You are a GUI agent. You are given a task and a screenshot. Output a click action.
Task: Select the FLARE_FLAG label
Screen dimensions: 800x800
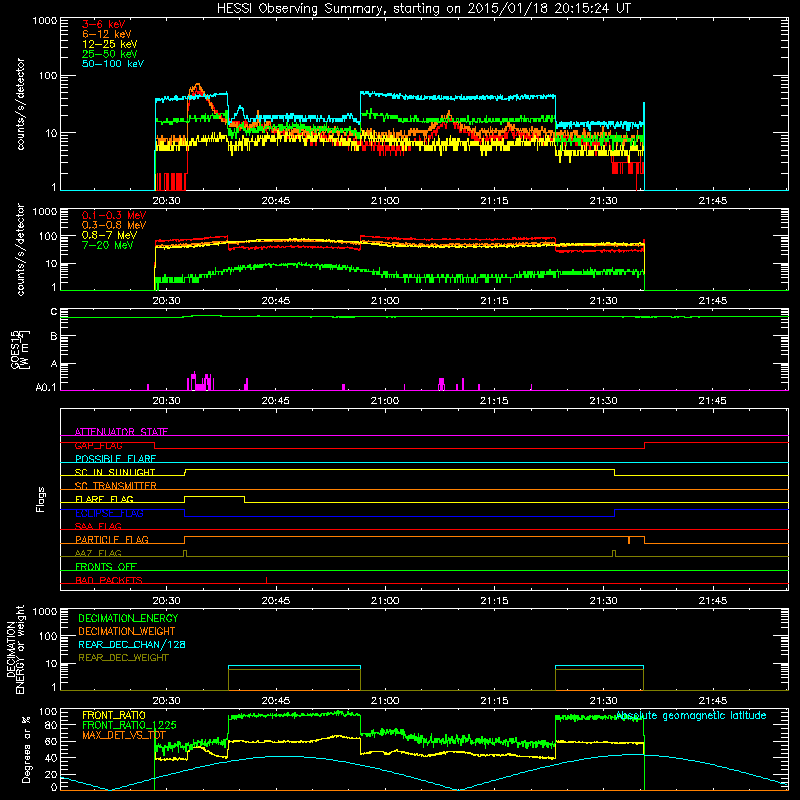104,499
